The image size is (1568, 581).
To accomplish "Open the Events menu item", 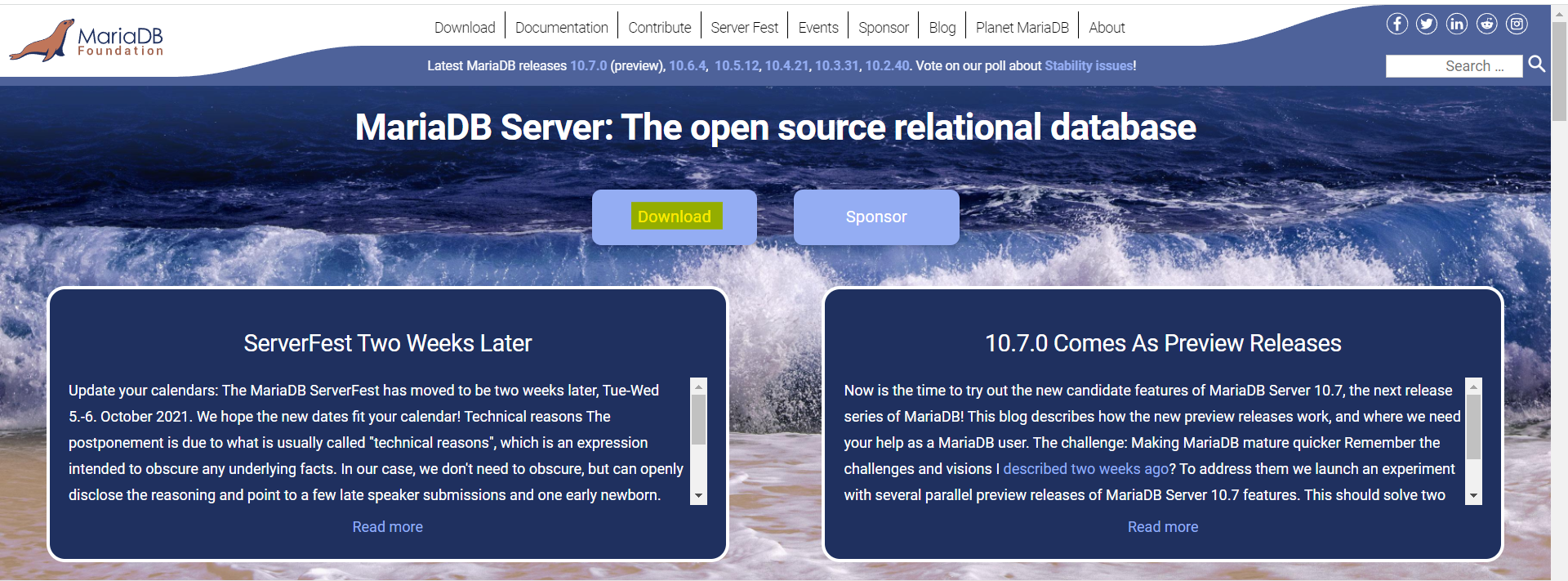I will point(818,27).
